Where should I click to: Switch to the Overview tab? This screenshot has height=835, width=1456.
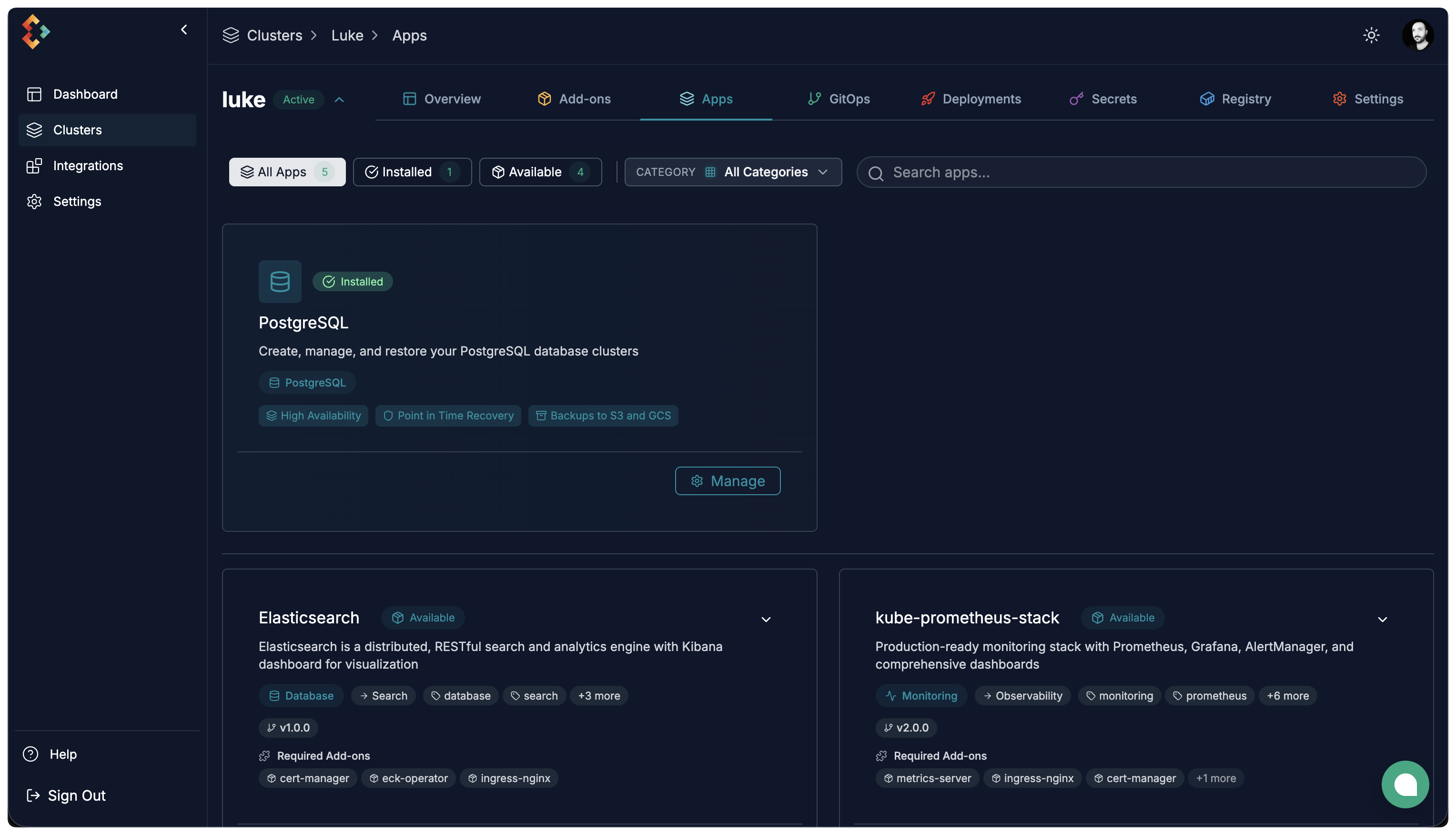pos(441,99)
